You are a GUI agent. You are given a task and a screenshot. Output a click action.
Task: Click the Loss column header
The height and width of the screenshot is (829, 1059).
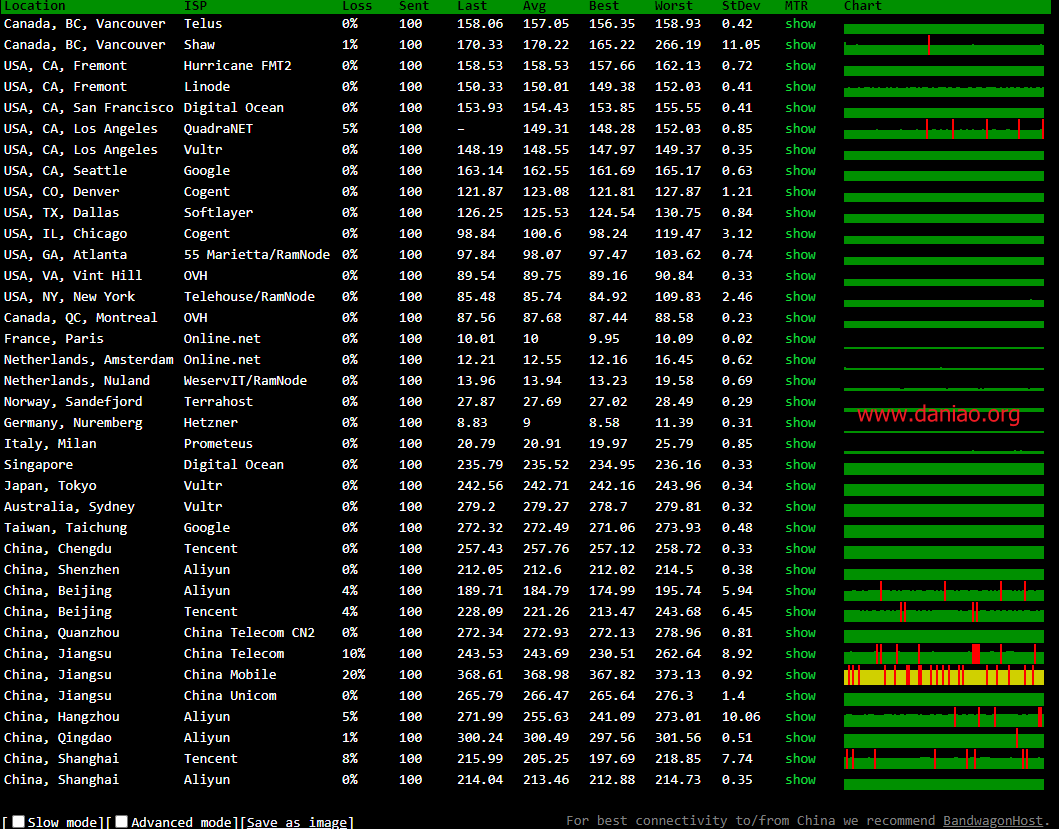click(357, 6)
